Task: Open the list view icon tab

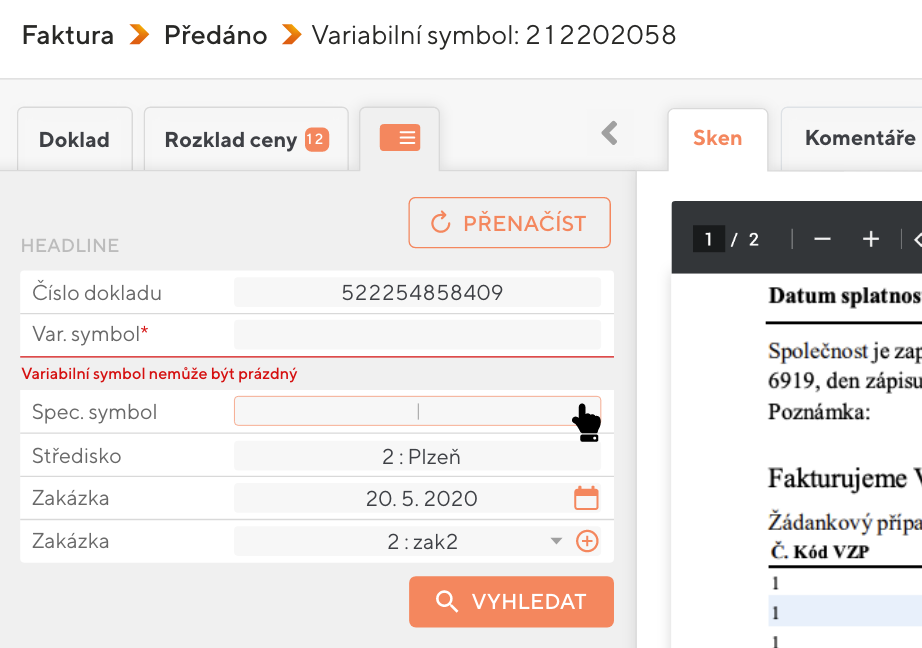Action: (x=399, y=138)
